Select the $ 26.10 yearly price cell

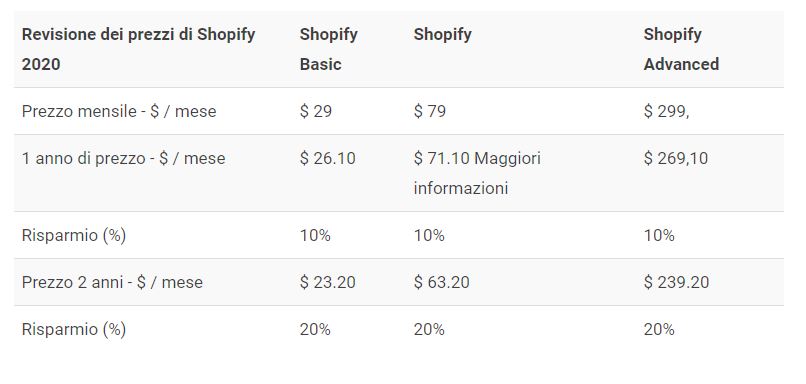click(x=327, y=158)
